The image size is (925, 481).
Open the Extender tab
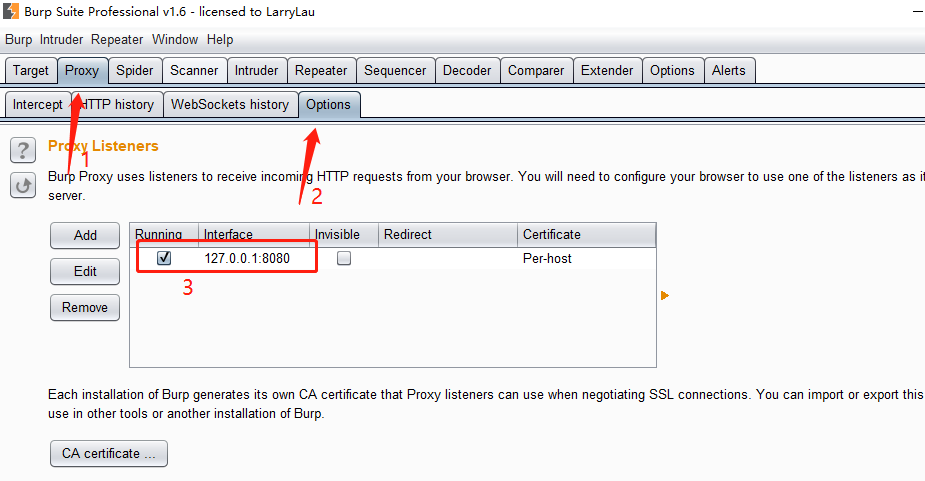point(607,71)
